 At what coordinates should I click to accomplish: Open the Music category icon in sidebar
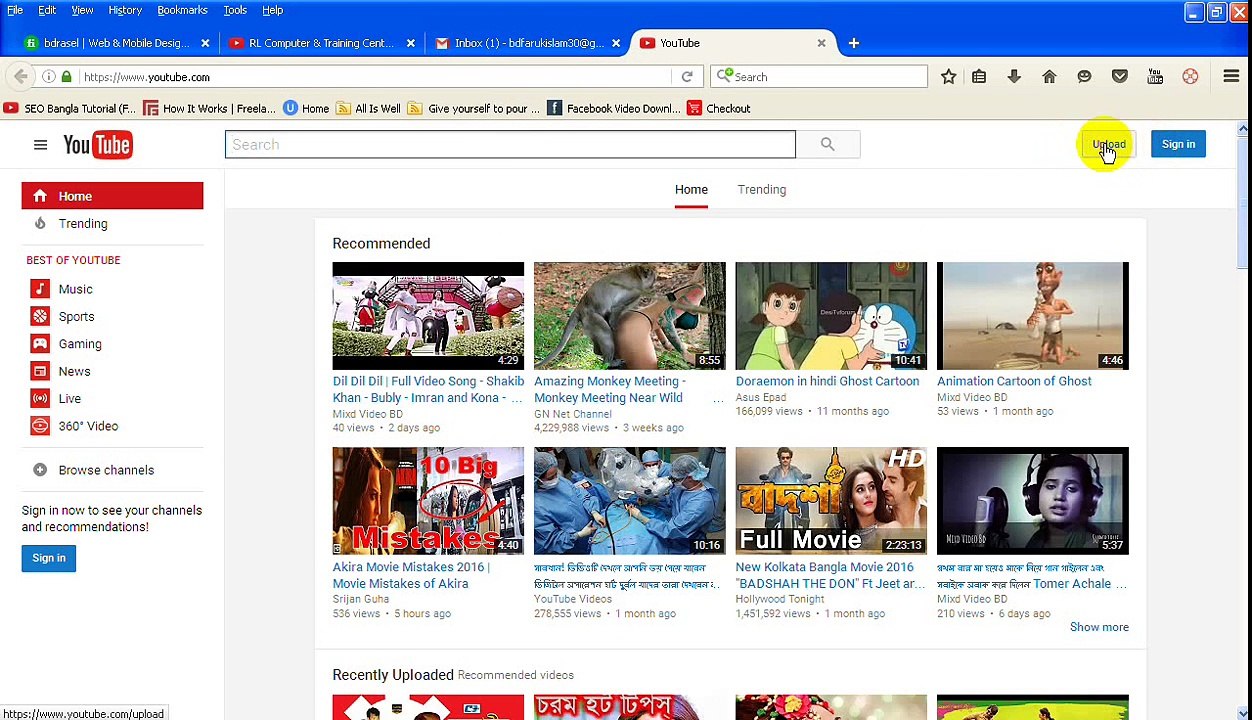coord(40,289)
